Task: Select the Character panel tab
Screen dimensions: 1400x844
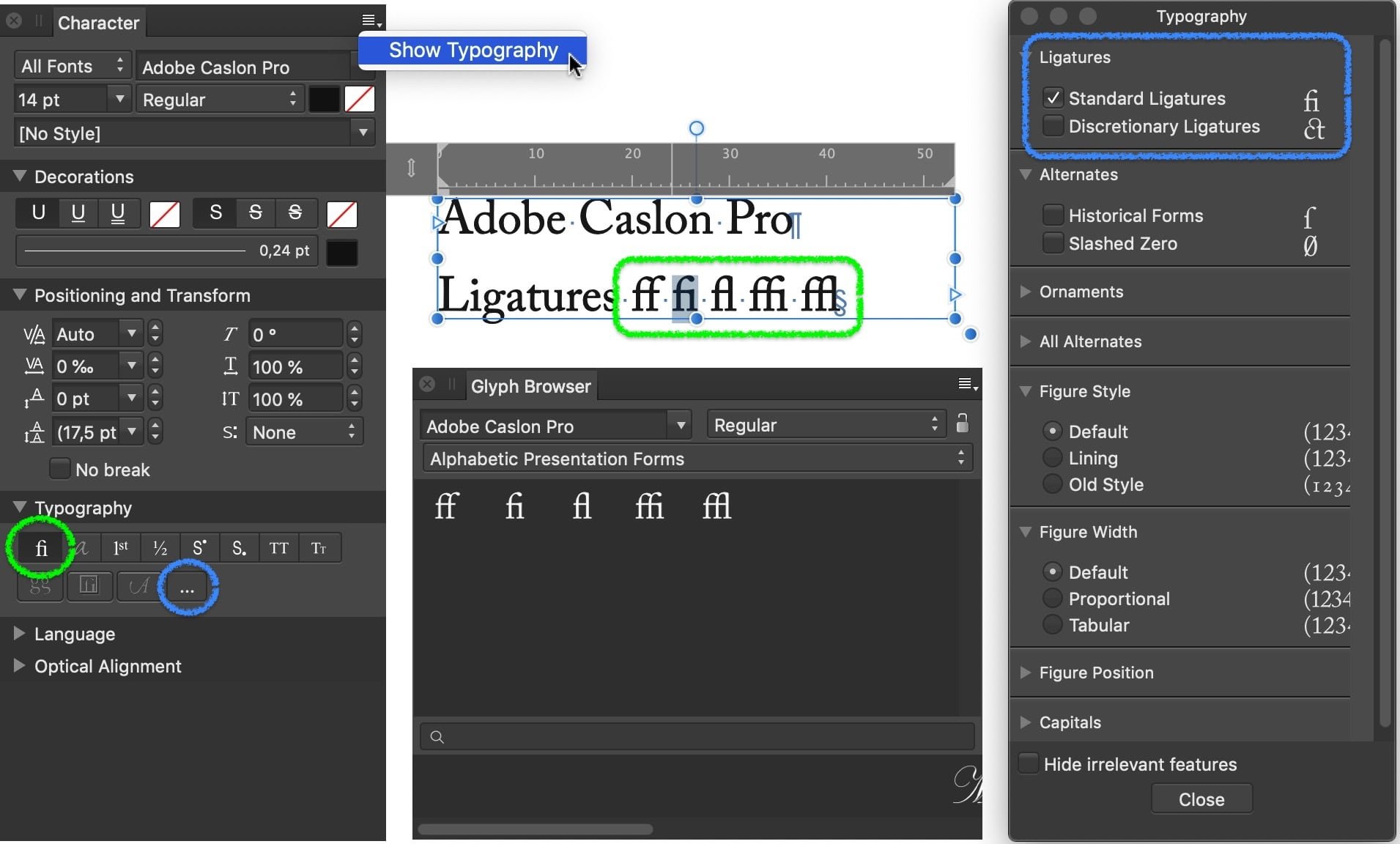Action: tap(98, 23)
